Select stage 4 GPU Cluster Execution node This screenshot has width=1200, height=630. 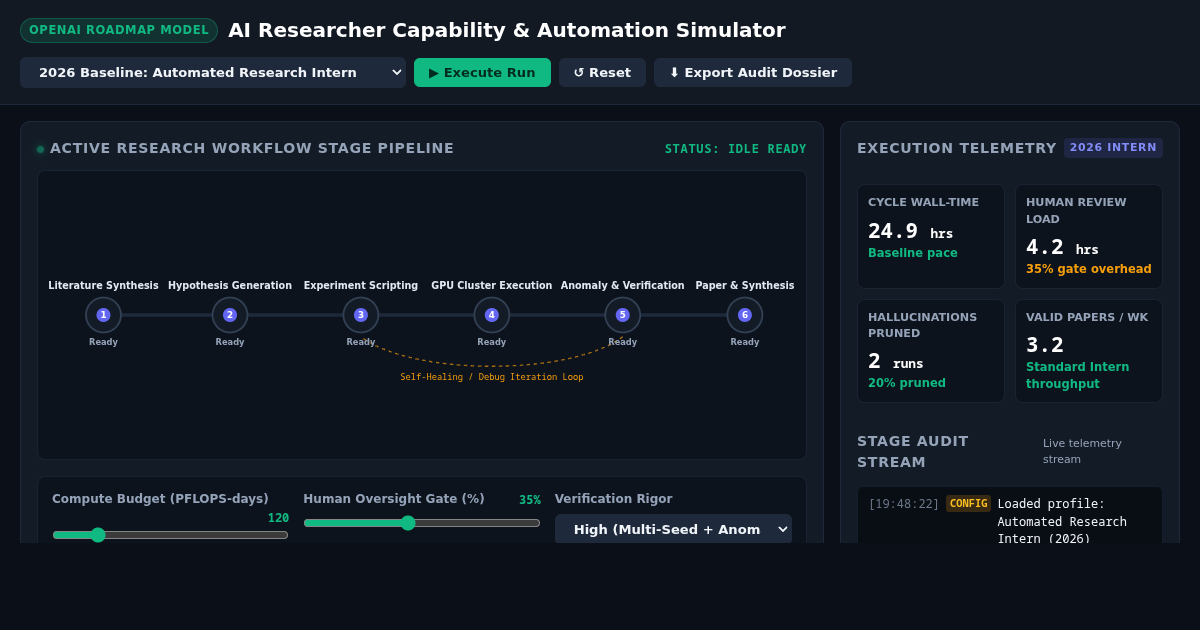pyautogui.click(x=492, y=315)
